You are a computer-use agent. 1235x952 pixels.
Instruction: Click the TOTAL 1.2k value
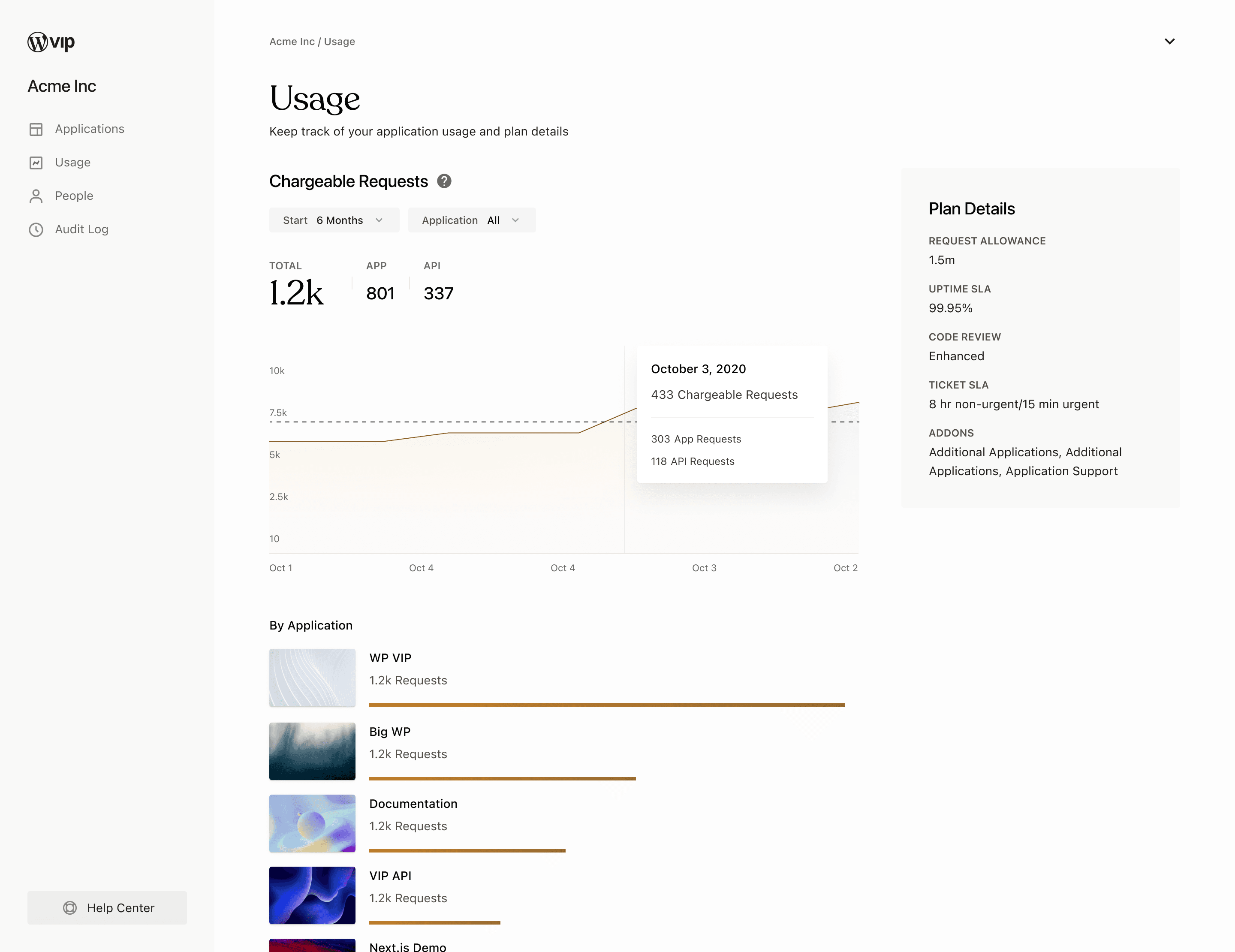296,293
